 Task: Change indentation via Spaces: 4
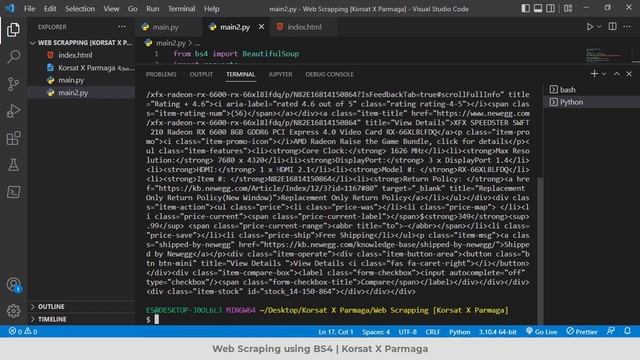tap(376, 332)
